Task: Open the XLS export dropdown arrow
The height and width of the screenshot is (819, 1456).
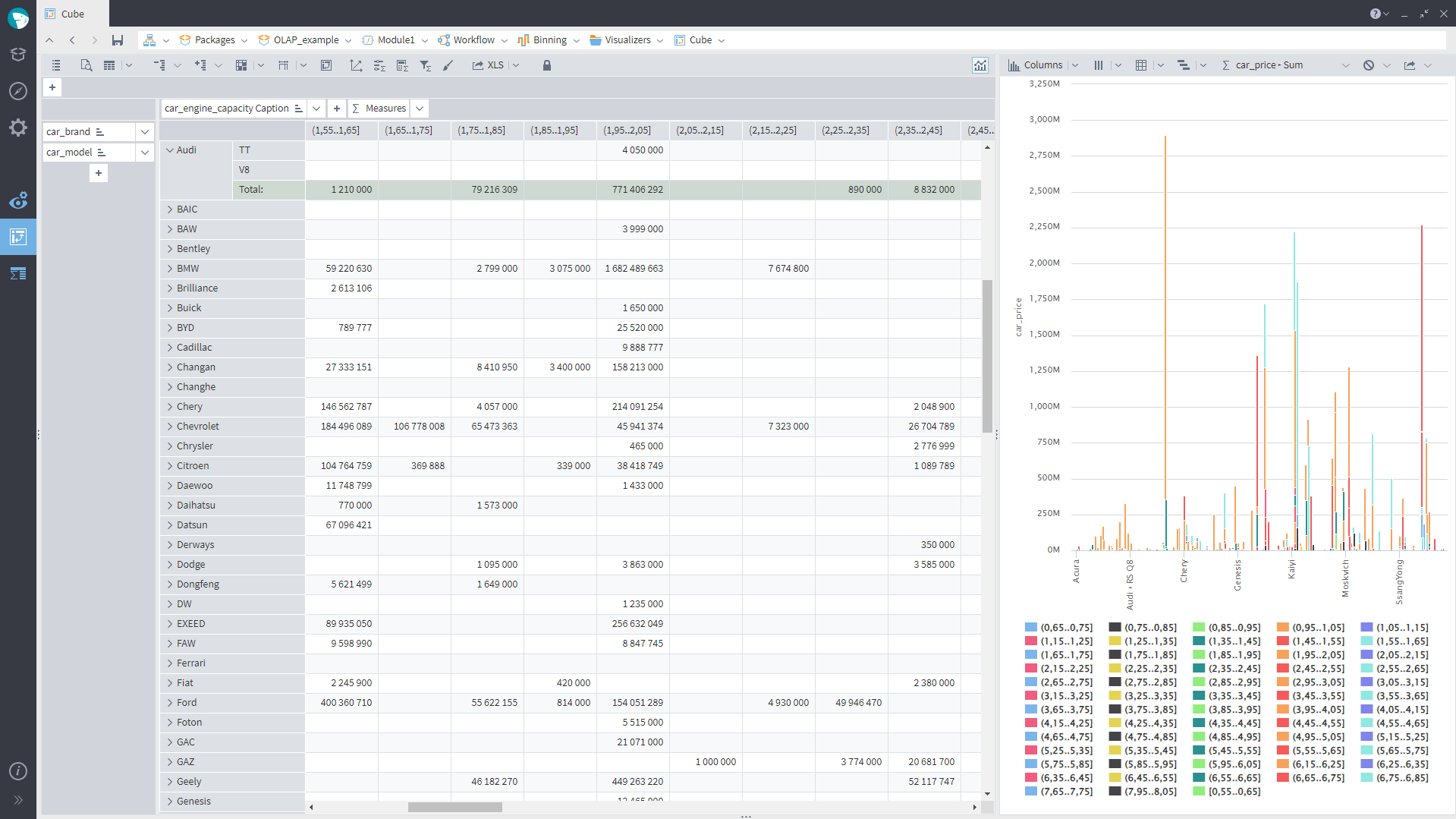Action: (516, 65)
